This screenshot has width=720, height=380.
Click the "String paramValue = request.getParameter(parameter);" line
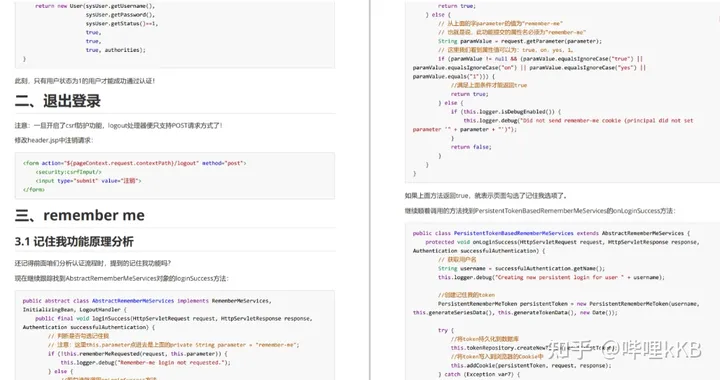520,41
